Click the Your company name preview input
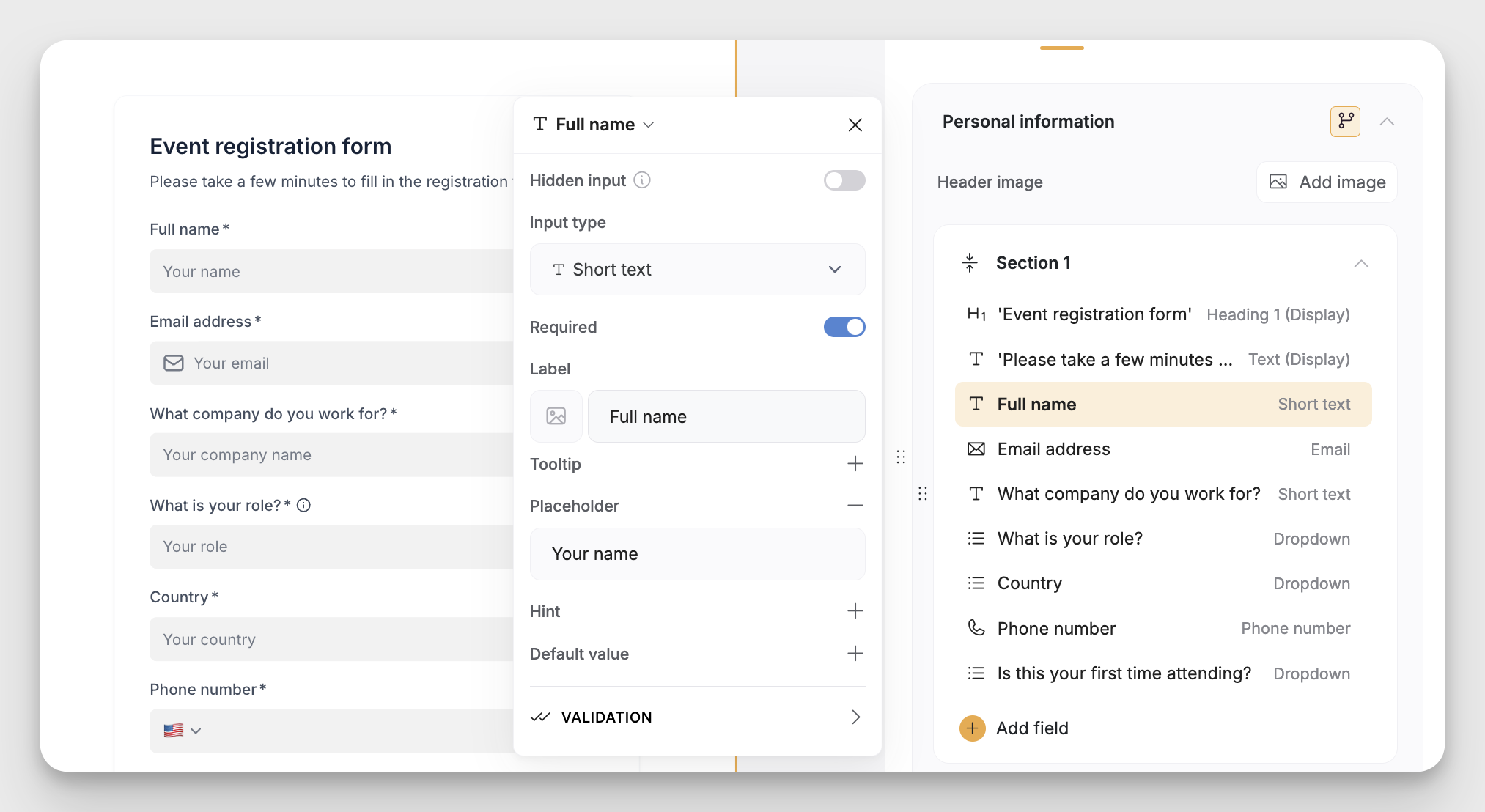The height and width of the screenshot is (812, 1485). (331, 454)
